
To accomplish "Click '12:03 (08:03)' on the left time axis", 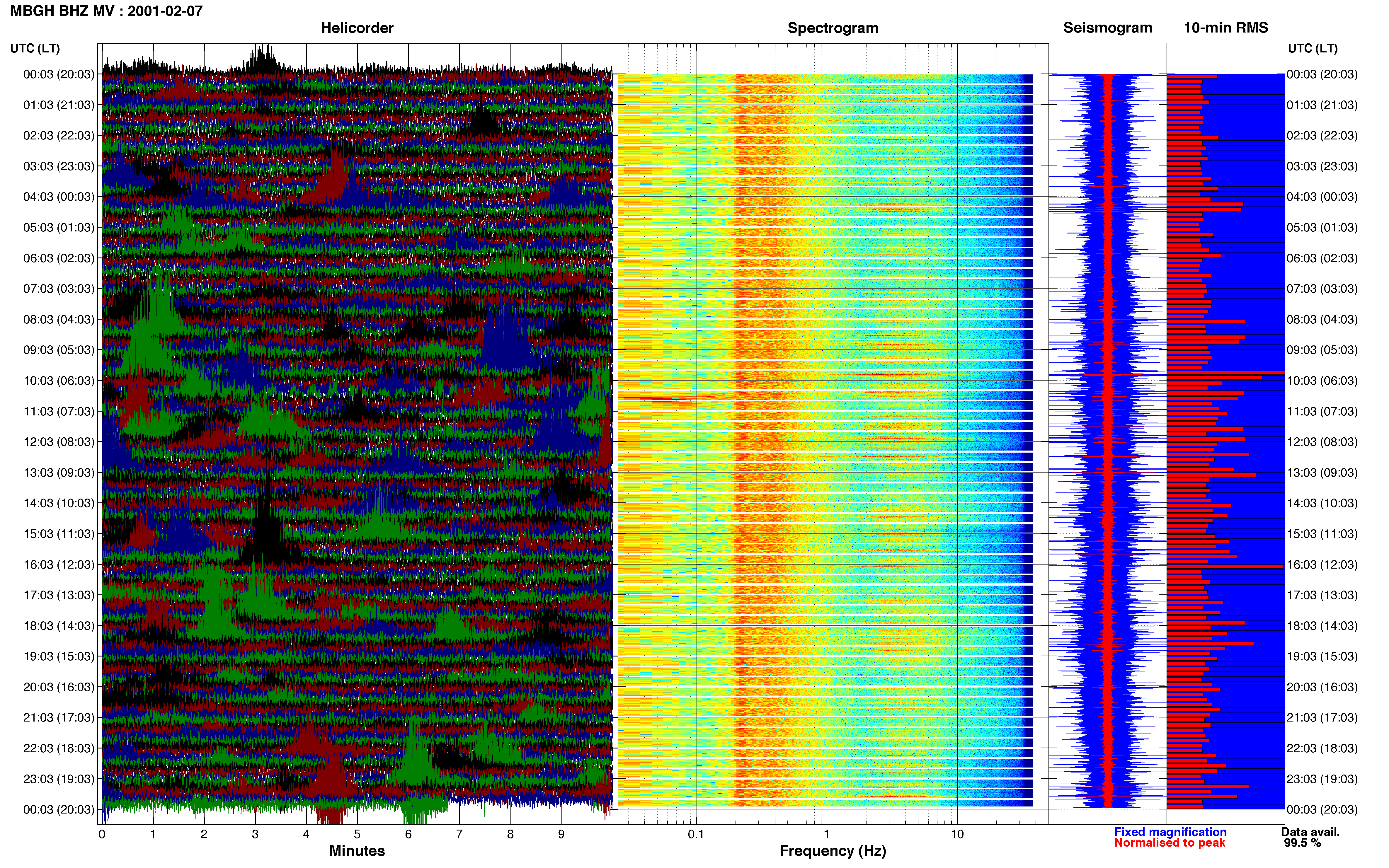I will pos(59,442).
